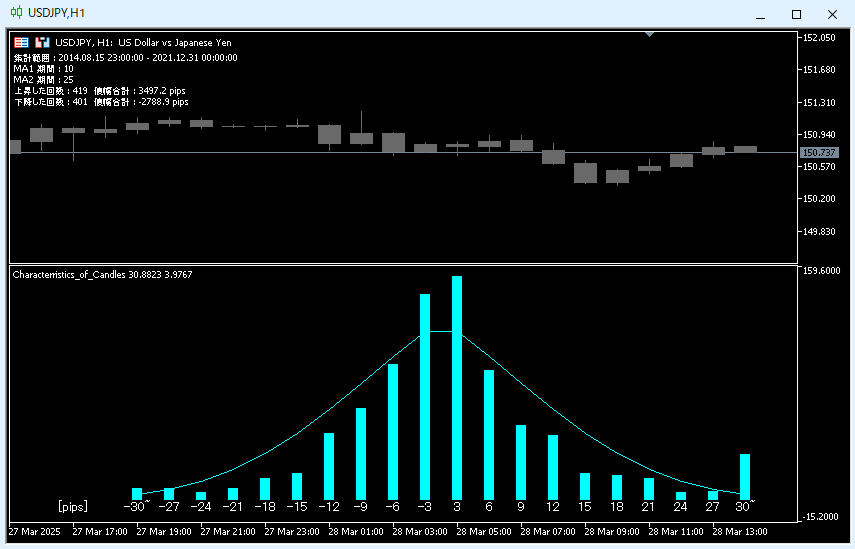Click the '[pips]' axis label
855x549 pixels.
(x=73, y=506)
